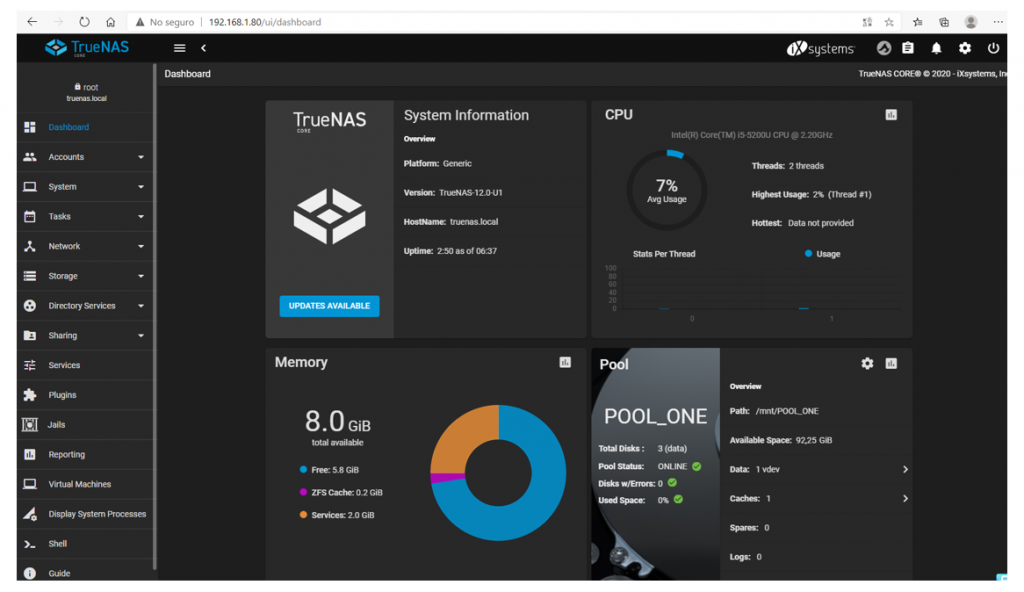
Task: Click the System laptop icon
Action: point(30,187)
